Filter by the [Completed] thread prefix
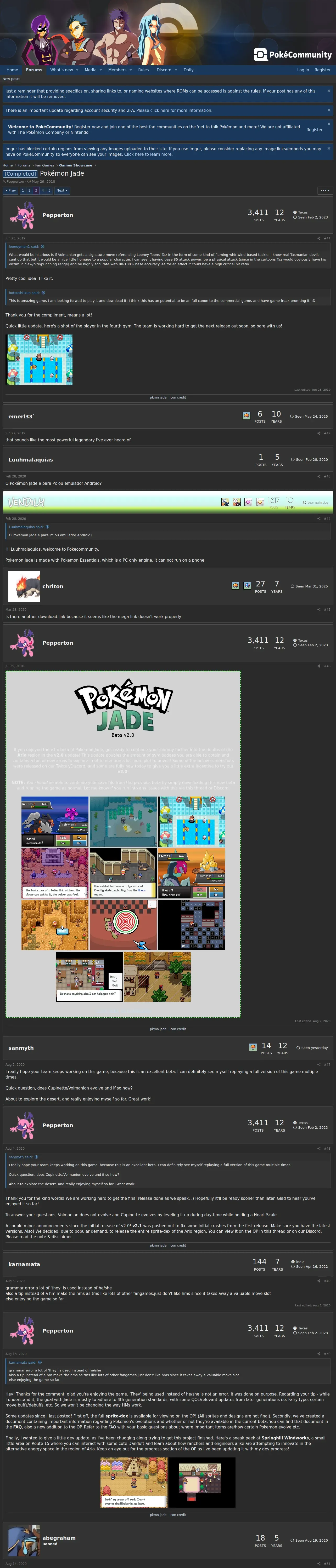 pos(20,174)
